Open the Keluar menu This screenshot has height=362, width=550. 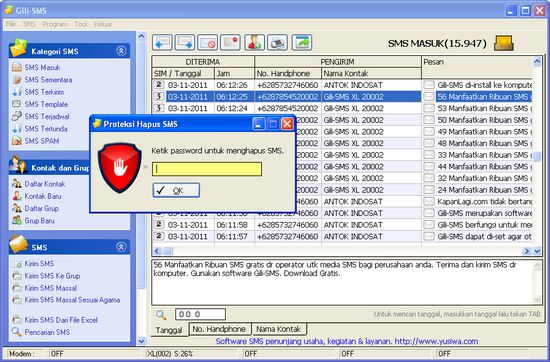click(x=103, y=24)
